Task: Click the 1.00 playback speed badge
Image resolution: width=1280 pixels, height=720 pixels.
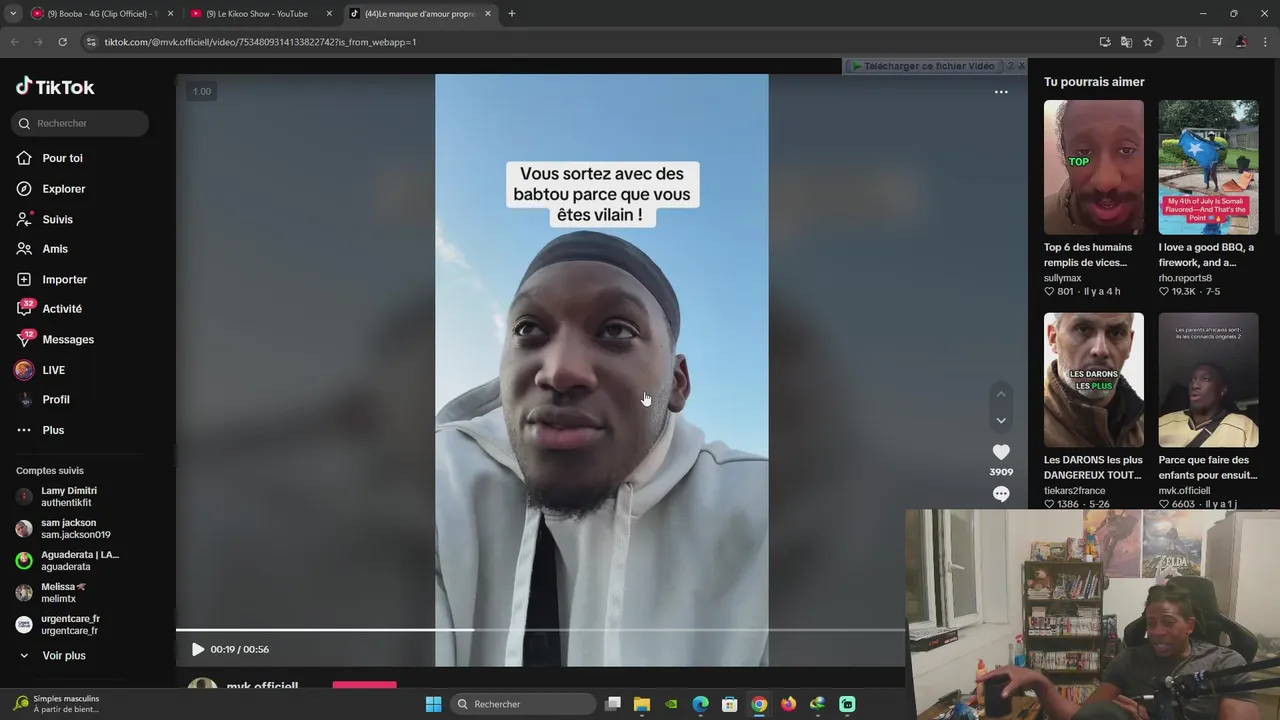Action: click(202, 92)
